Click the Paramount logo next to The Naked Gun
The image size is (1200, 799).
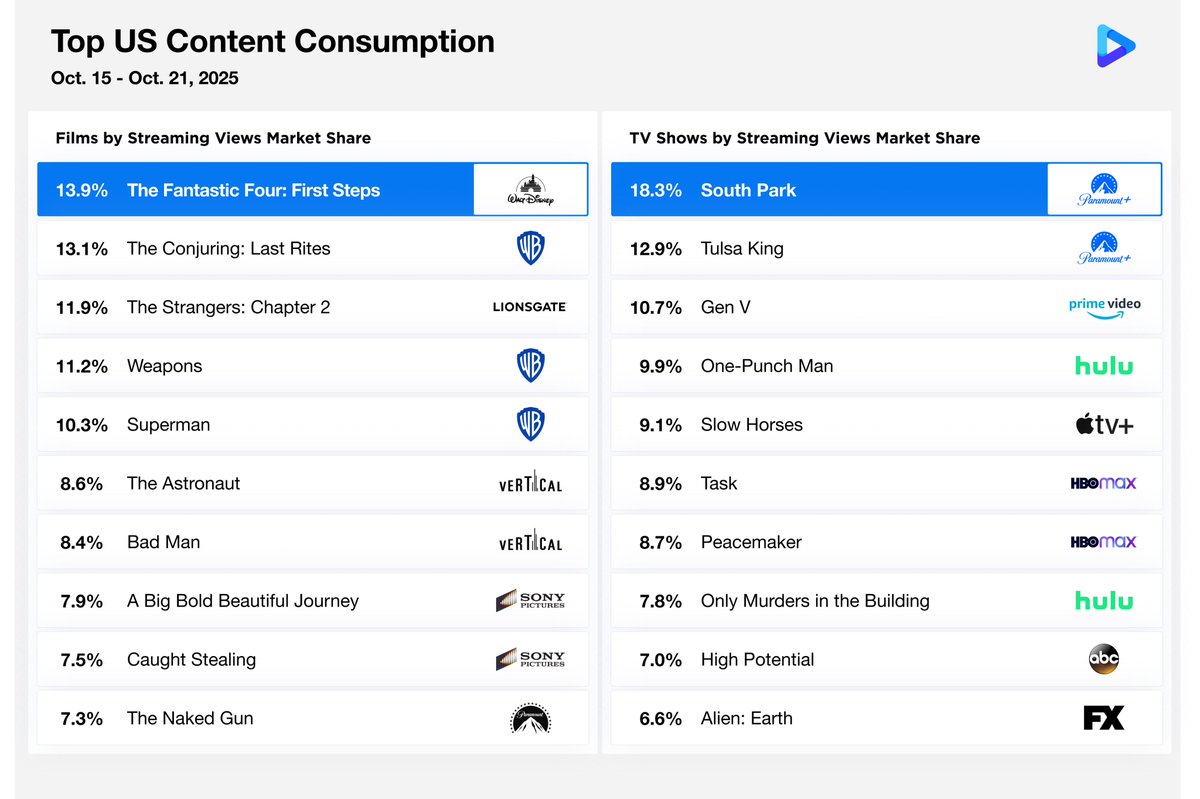coord(530,718)
